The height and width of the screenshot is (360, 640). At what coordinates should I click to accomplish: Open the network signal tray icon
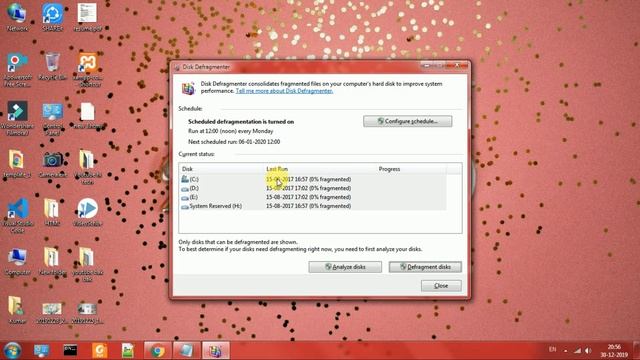577,350
